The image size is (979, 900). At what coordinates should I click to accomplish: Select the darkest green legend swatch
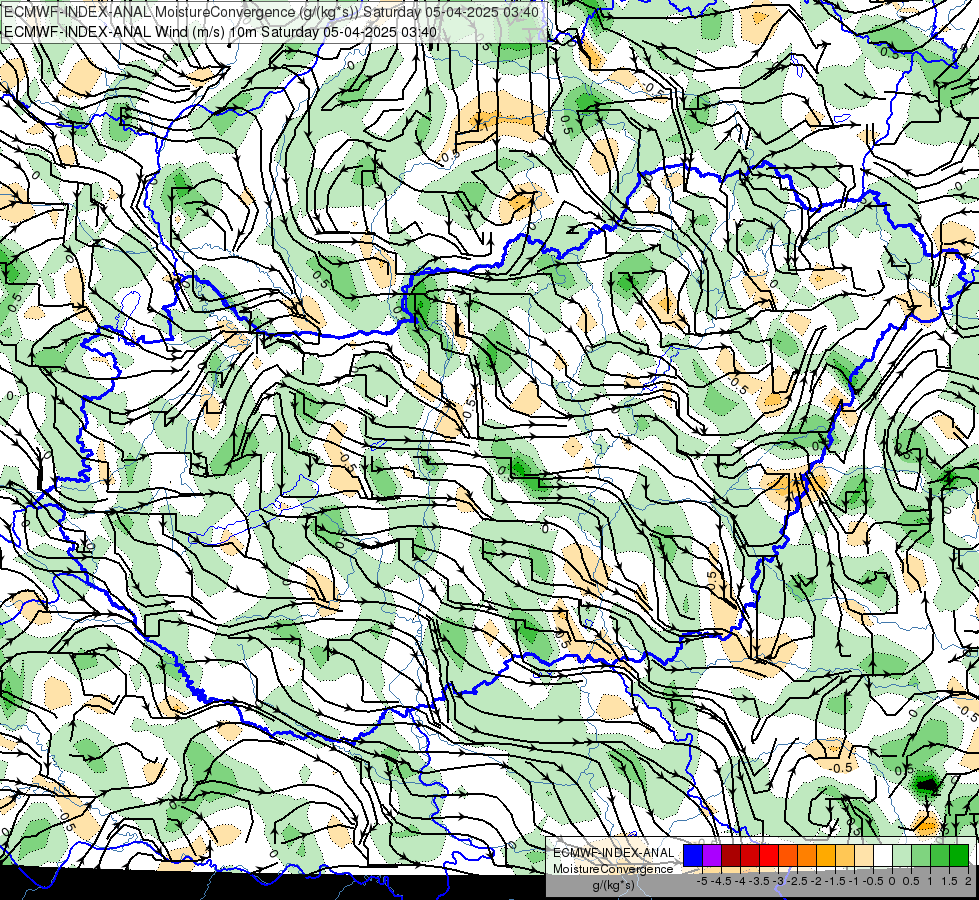[x=959, y=855]
